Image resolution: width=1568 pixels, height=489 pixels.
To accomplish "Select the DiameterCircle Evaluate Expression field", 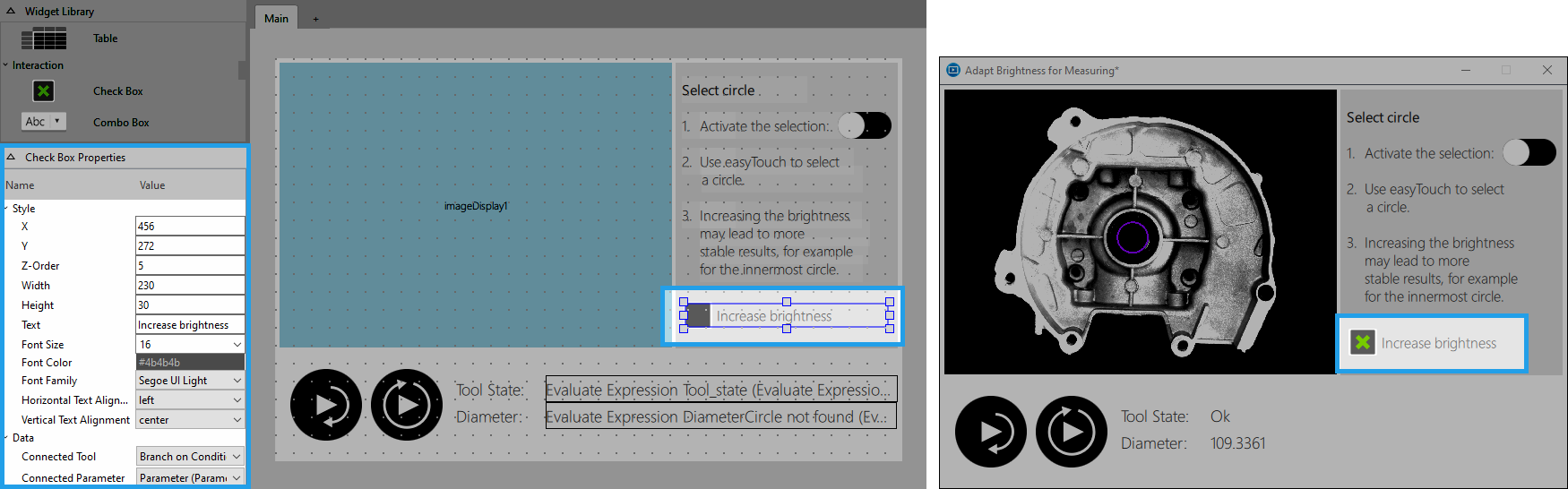I will pos(720,416).
